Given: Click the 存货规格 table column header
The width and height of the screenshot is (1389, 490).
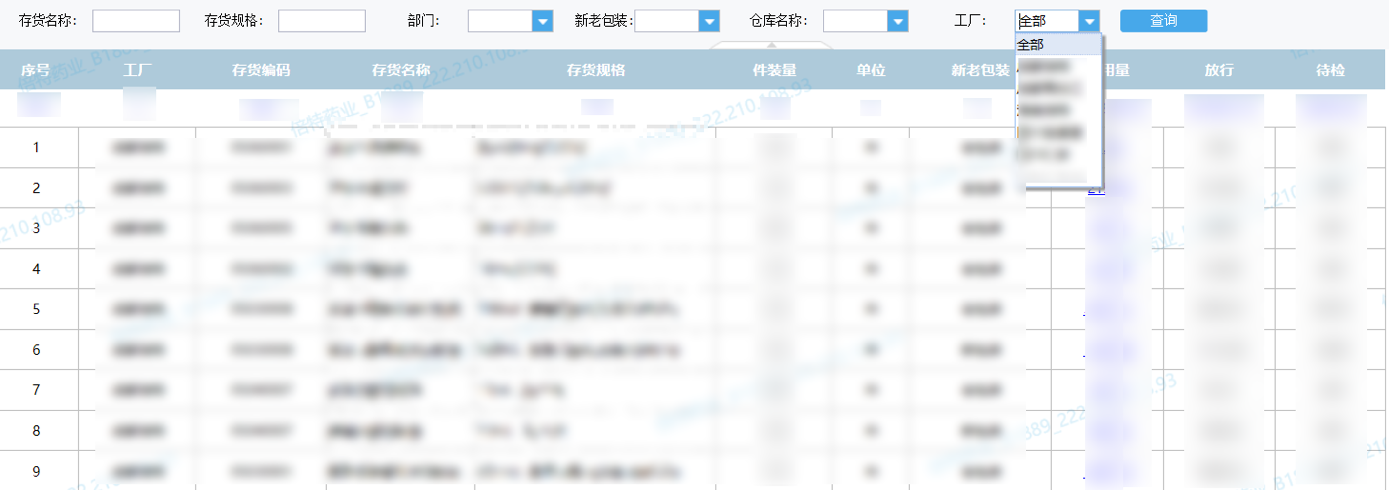Looking at the screenshot, I should [x=596, y=71].
